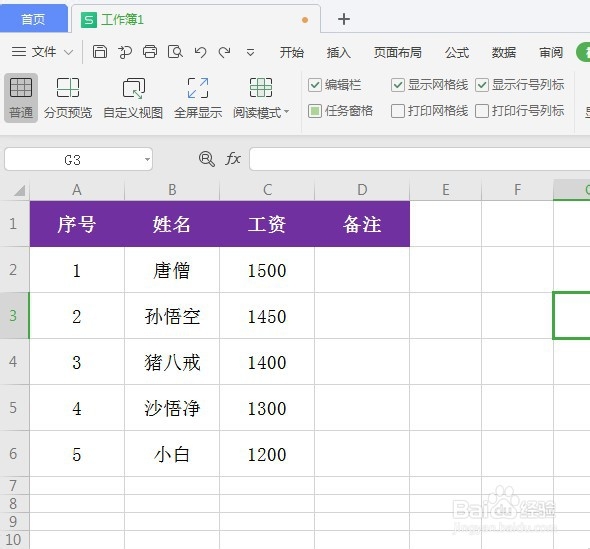Activate 全屏显示 full screen
Screen dimensions: 590x549
(198, 98)
